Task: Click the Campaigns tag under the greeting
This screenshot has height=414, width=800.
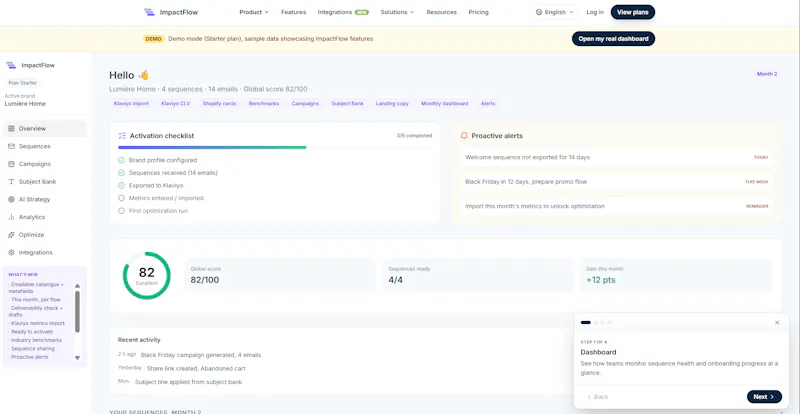Action: pos(305,104)
